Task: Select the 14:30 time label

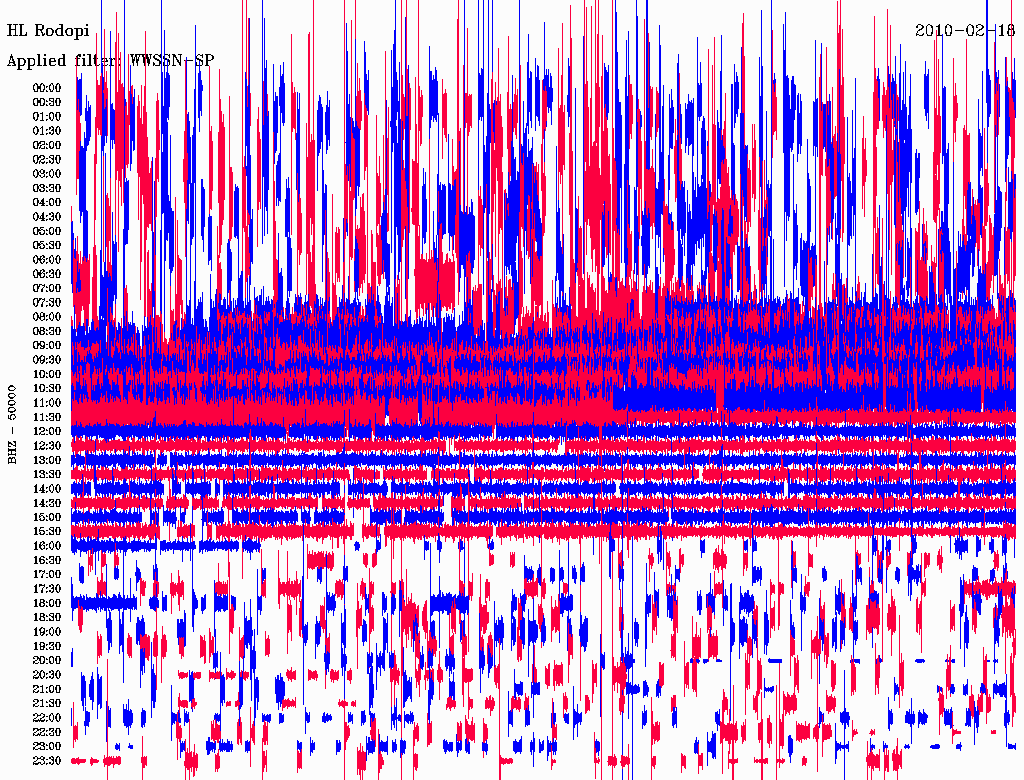Action: (x=47, y=504)
